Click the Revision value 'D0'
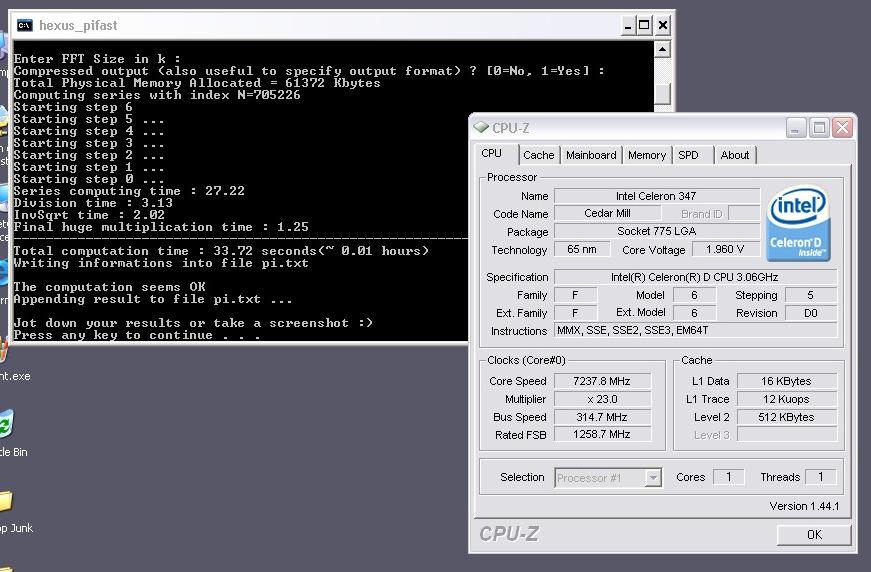The image size is (871, 572). pos(810,313)
